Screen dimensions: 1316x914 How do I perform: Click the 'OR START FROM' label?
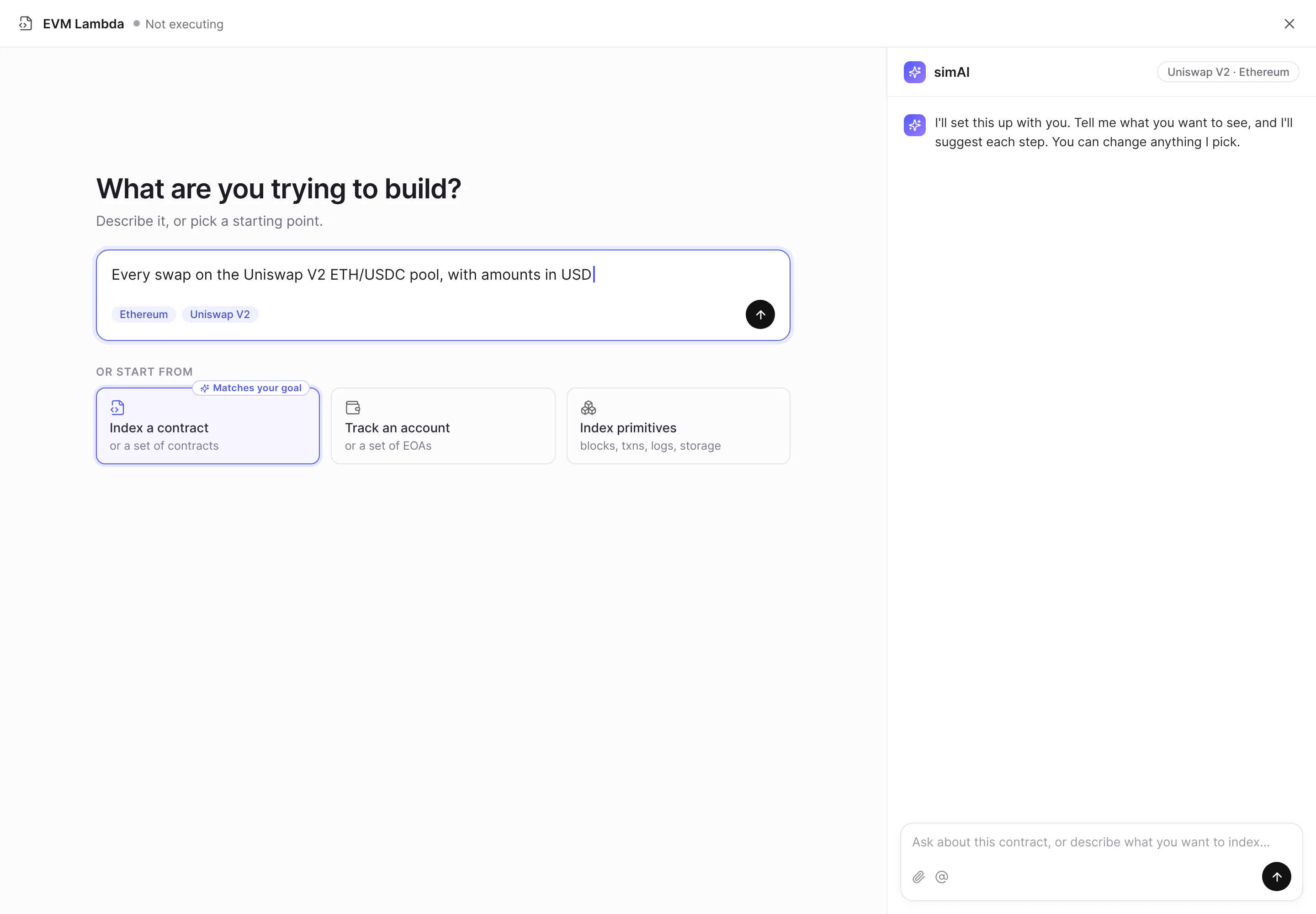(x=144, y=372)
